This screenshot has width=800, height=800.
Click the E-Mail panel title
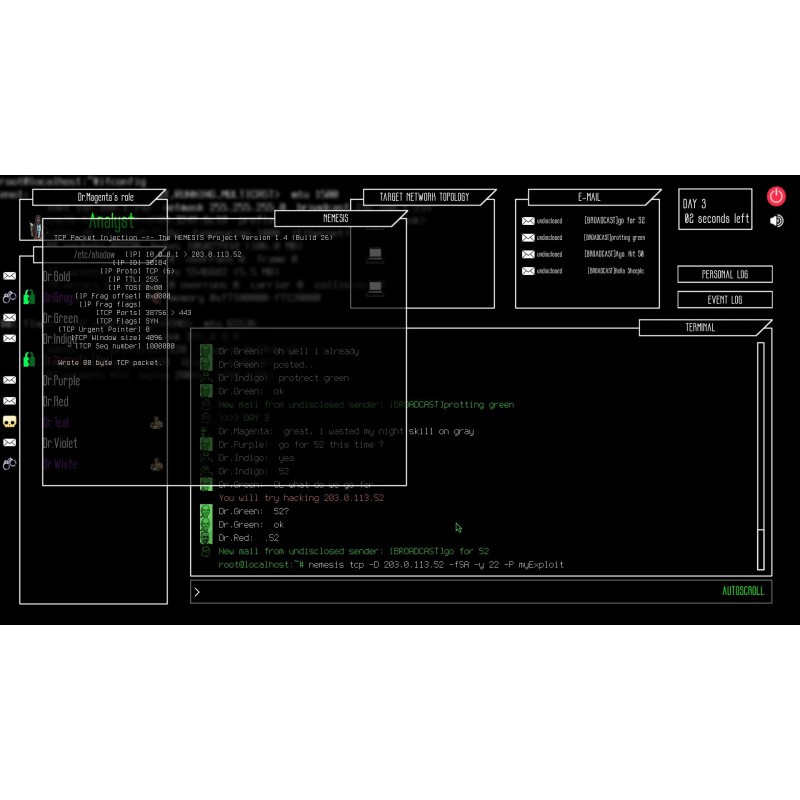pos(587,197)
